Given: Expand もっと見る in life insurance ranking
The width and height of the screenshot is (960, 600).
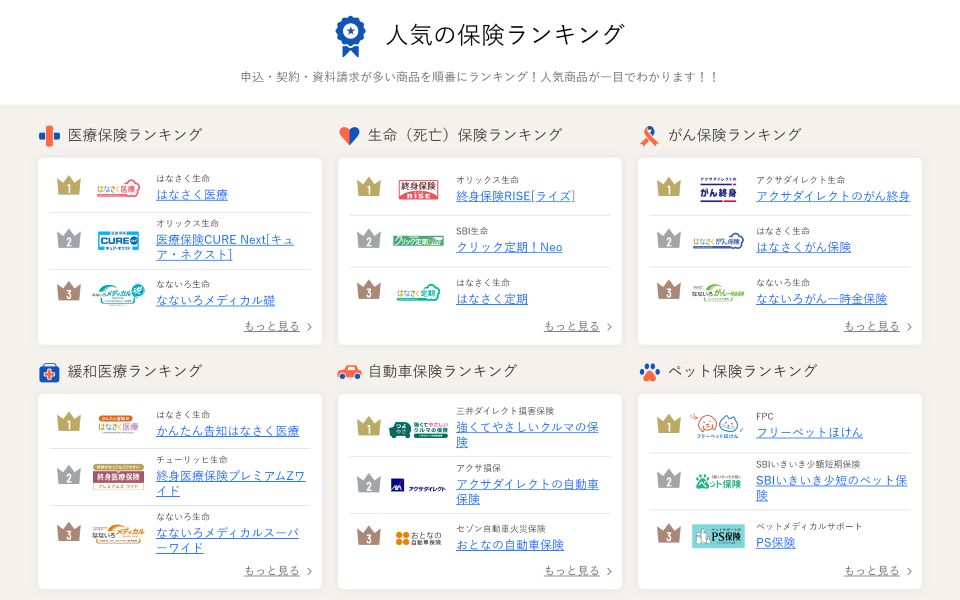Looking at the screenshot, I should click(x=577, y=326).
